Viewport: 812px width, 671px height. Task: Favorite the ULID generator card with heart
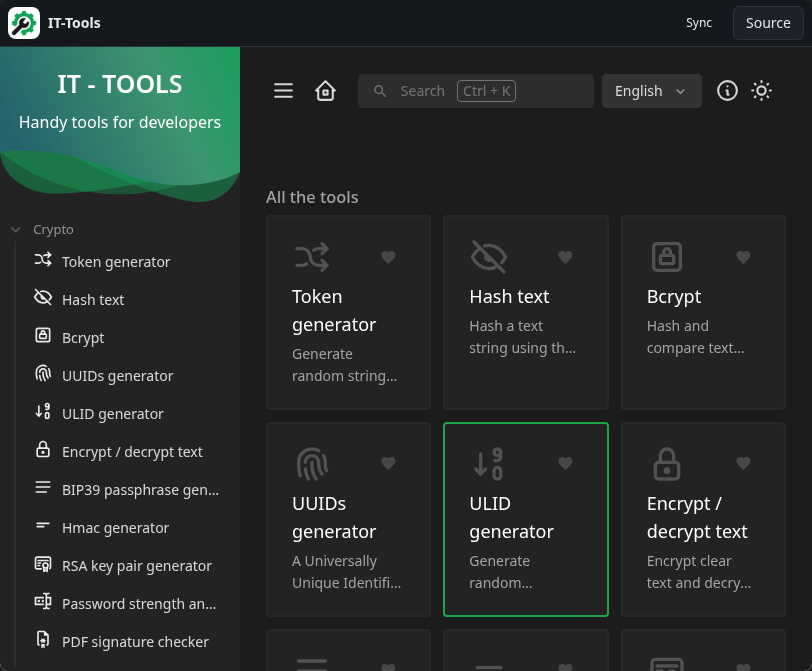tap(566, 463)
